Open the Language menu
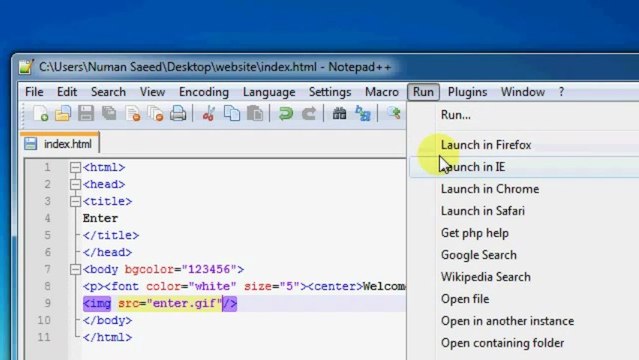639x360 pixels. [x=269, y=92]
